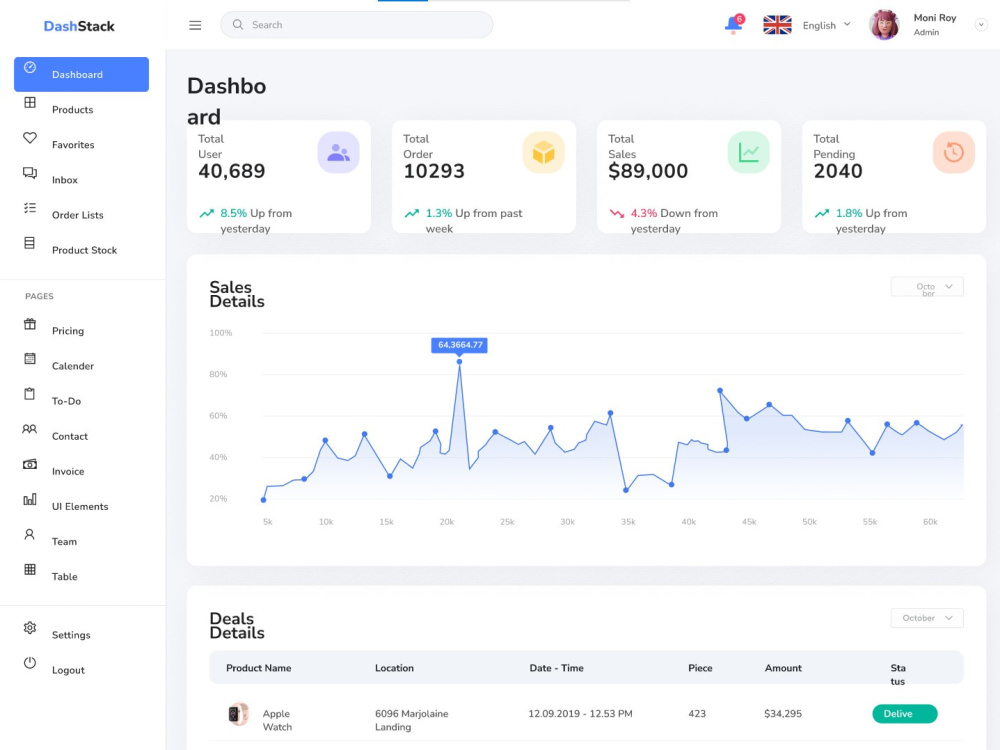Click the To-Do clipboard icon
Screen dimensions: 1000x750
point(29,393)
